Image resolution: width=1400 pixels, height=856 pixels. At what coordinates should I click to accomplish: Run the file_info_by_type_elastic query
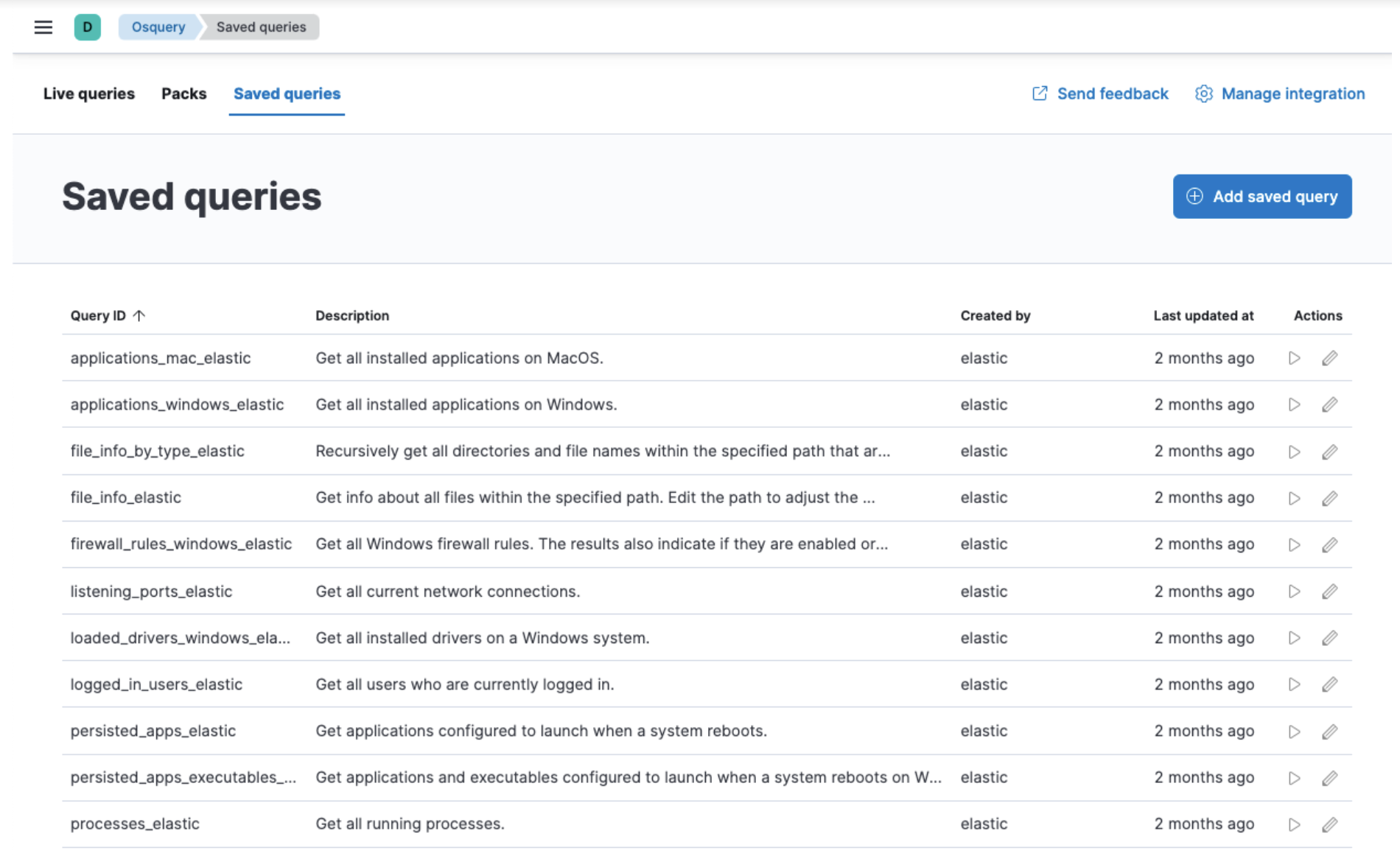click(x=1295, y=452)
